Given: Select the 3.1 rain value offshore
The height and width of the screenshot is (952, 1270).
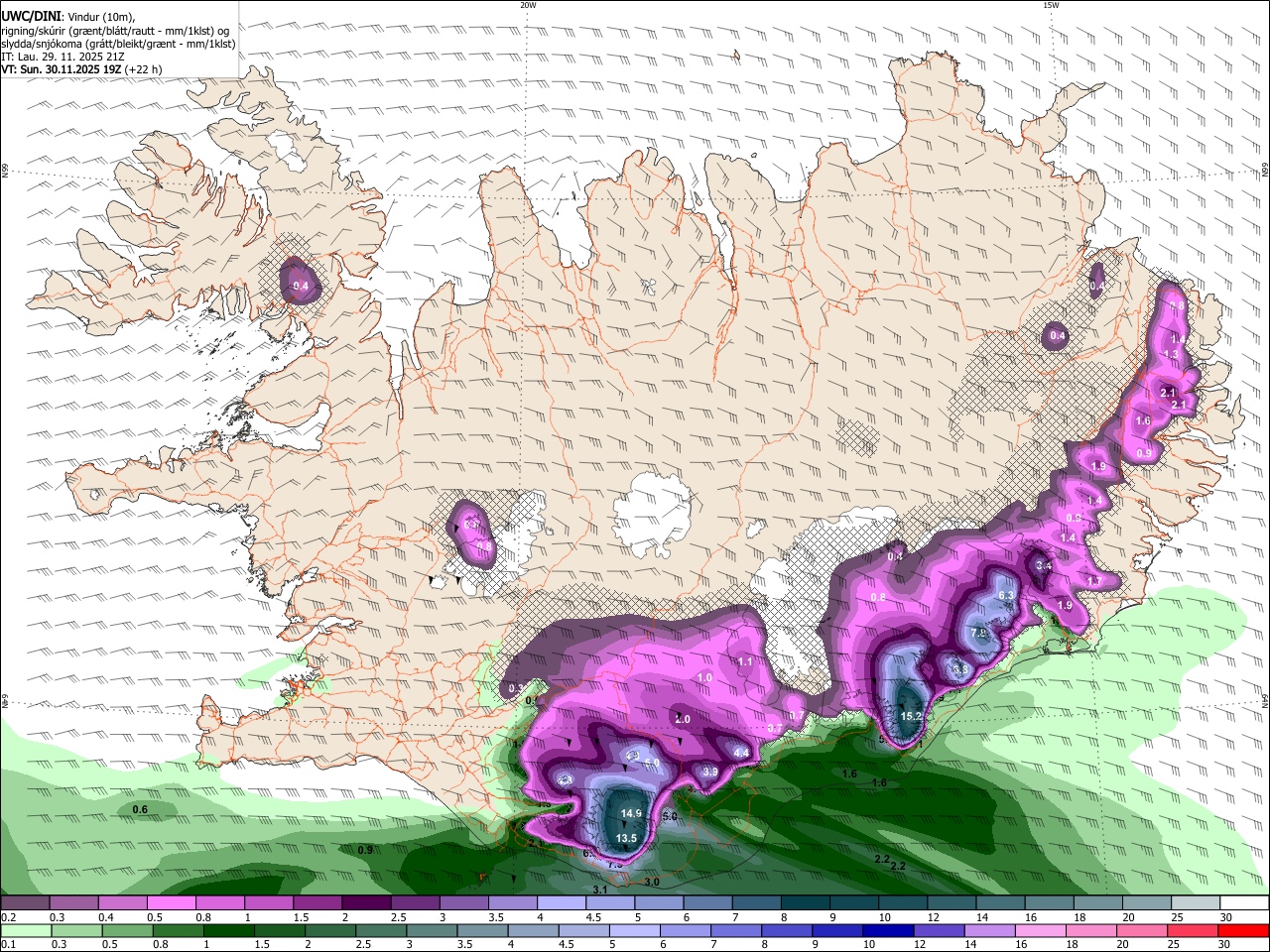Looking at the screenshot, I should tap(600, 891).
